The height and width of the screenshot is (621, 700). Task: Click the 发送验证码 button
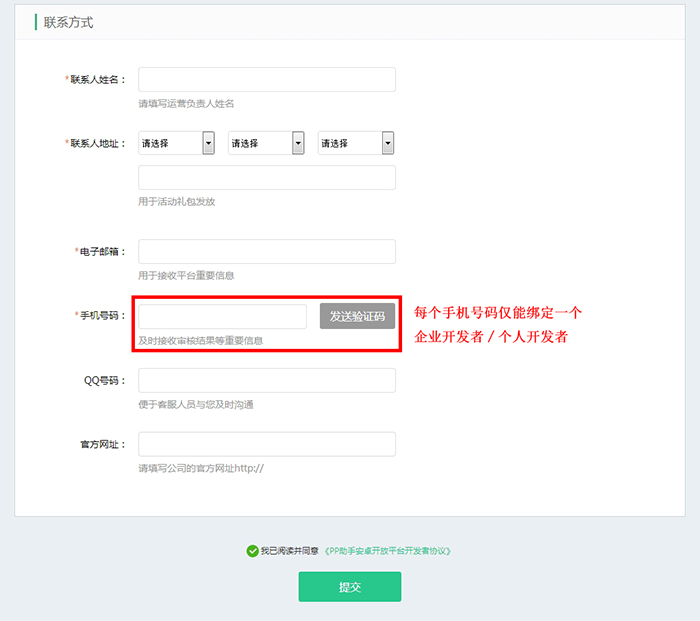(x=357, y=316)
